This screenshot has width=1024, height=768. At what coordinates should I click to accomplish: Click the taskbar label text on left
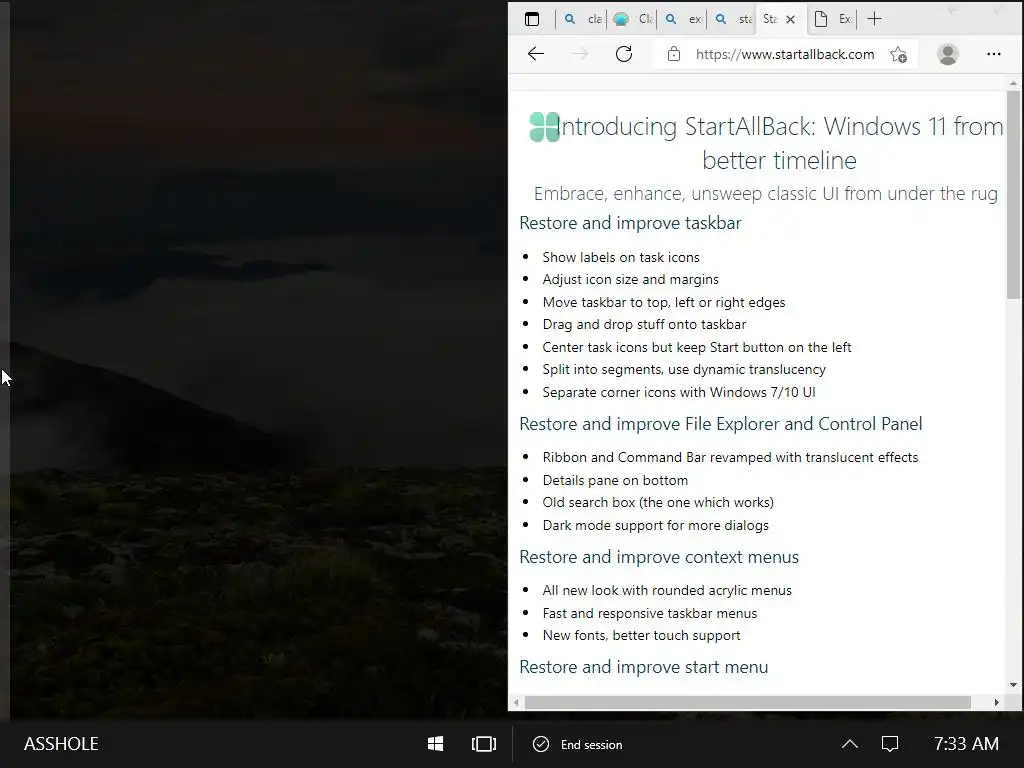pos(61,744)
